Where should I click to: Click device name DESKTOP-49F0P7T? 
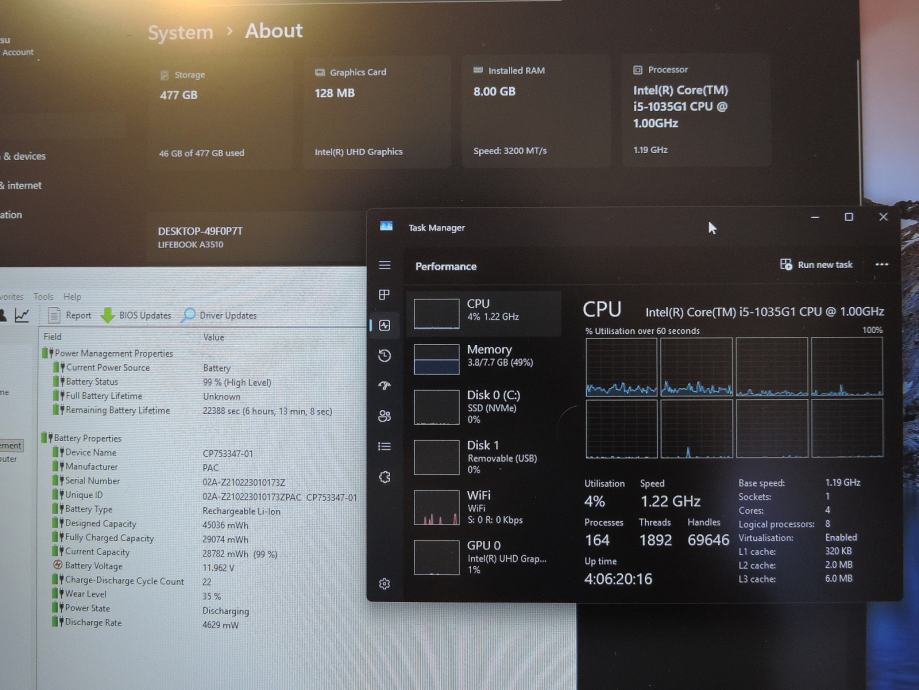click(x=200, y=231)
